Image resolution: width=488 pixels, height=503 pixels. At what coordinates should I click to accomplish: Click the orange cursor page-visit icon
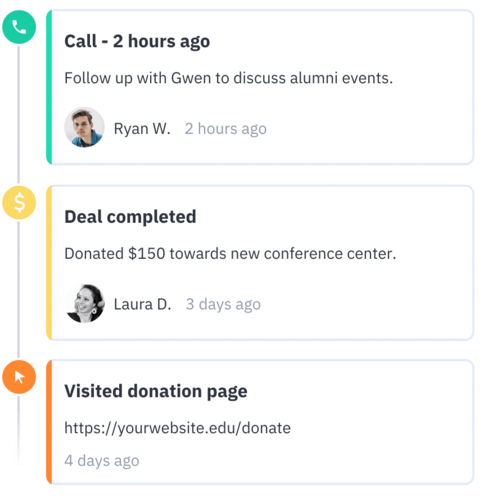pyautogui.click(x=19, y=377)
